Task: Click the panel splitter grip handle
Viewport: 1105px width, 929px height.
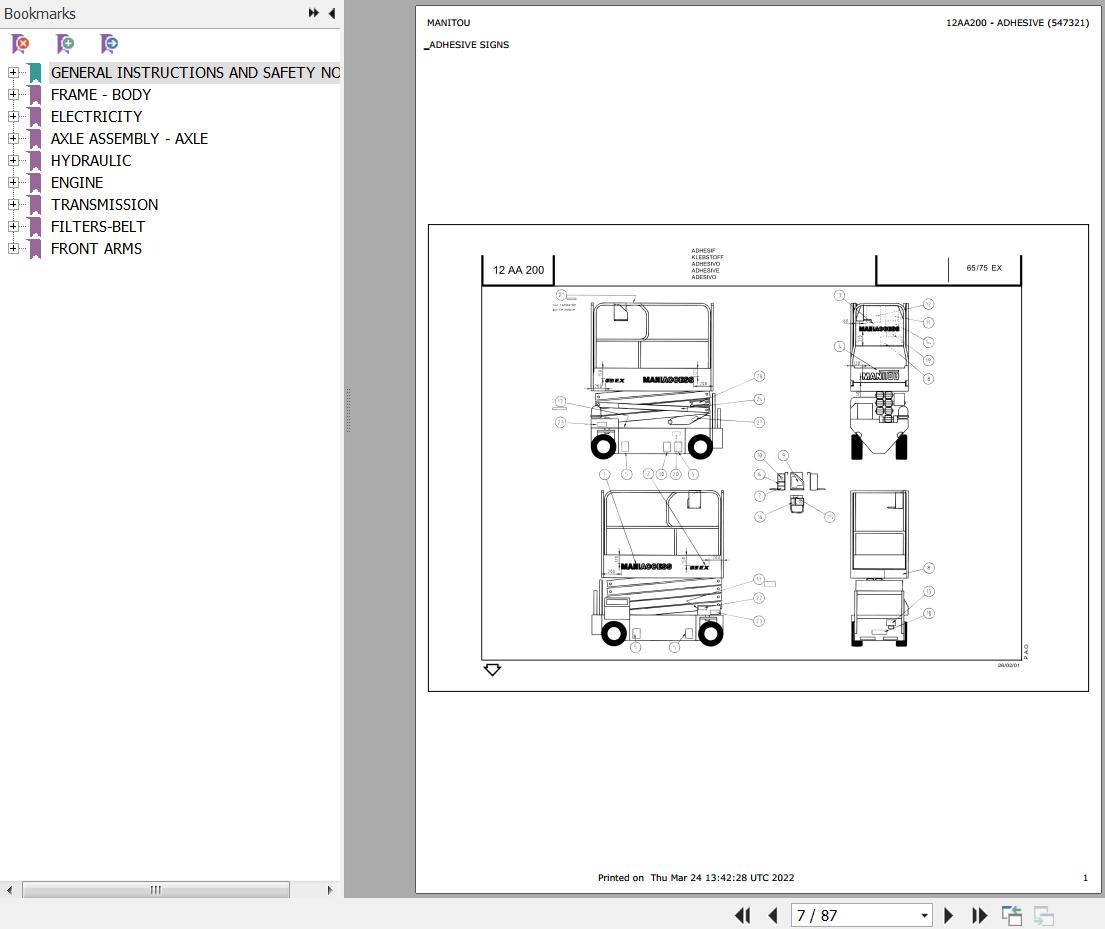Action: point(348,409)
